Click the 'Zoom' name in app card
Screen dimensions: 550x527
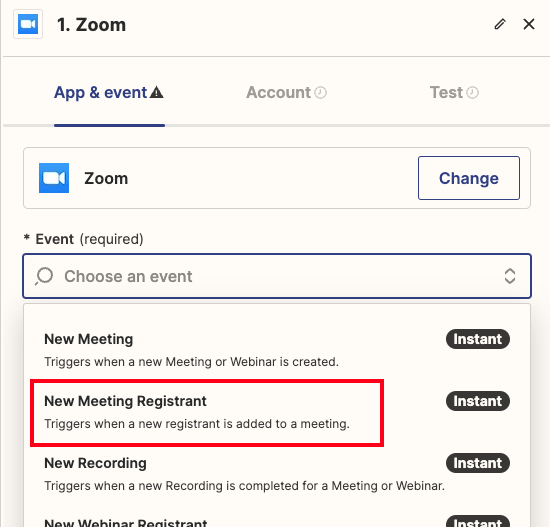coord(106,178)
